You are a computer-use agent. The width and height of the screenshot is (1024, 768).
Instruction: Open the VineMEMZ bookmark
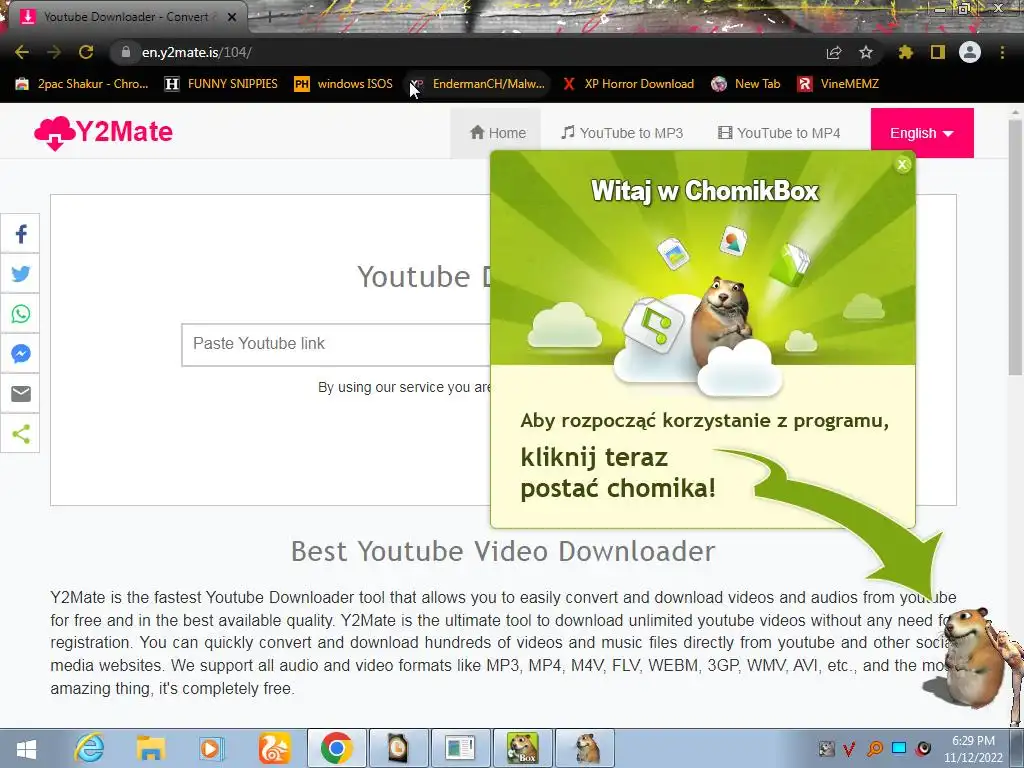[x=839, y=84]
